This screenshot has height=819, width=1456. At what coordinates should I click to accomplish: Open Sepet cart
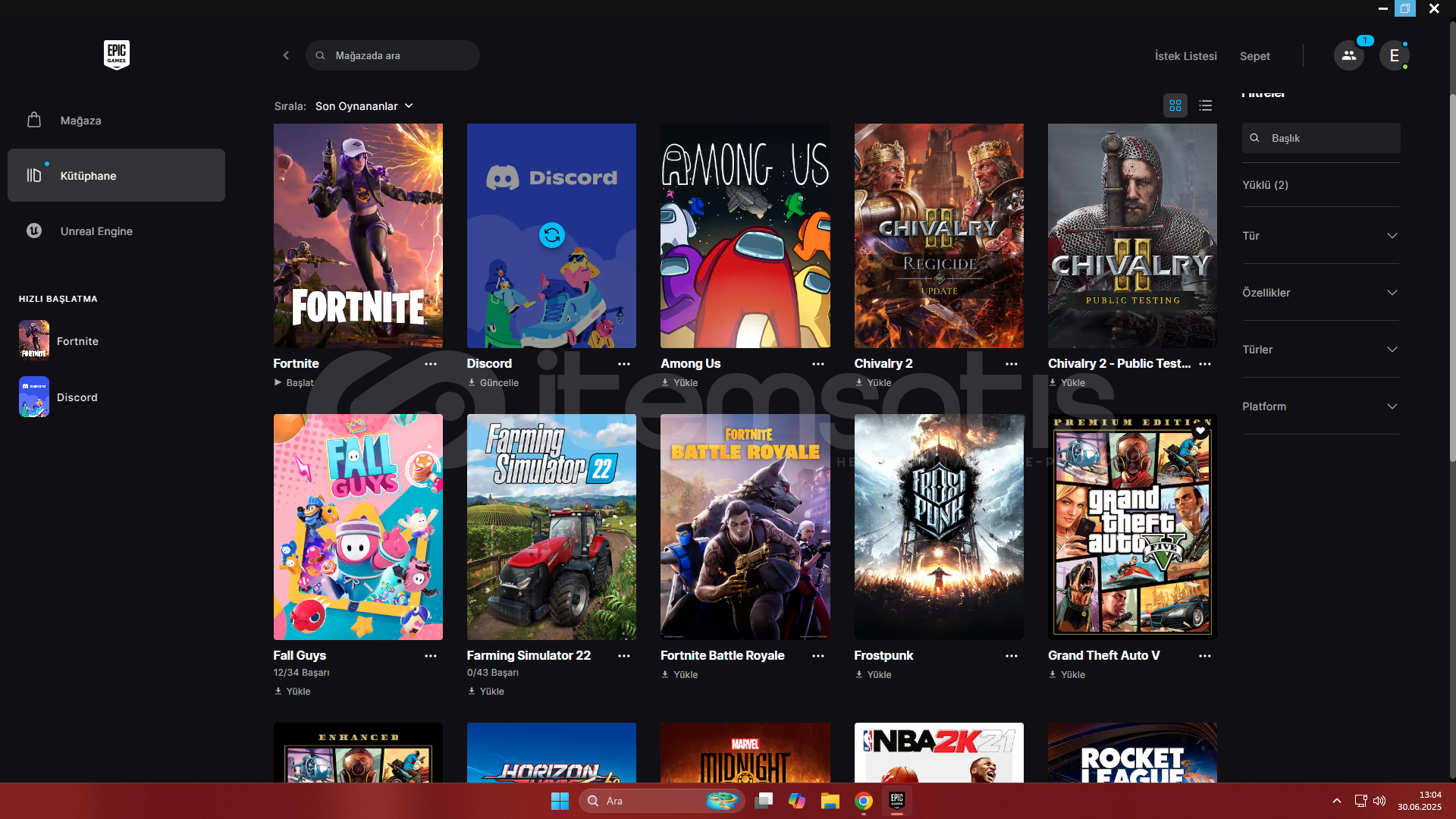point(1254,56)
